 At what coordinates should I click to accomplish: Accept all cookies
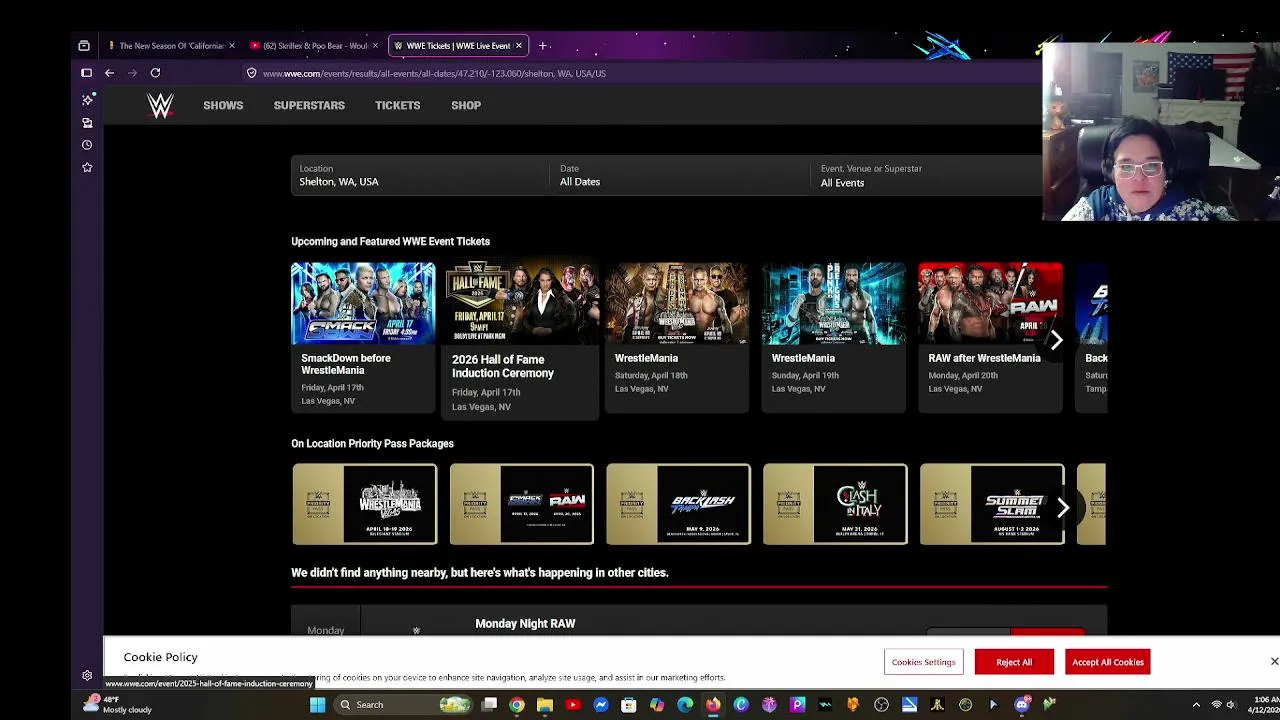(1108, 662)
